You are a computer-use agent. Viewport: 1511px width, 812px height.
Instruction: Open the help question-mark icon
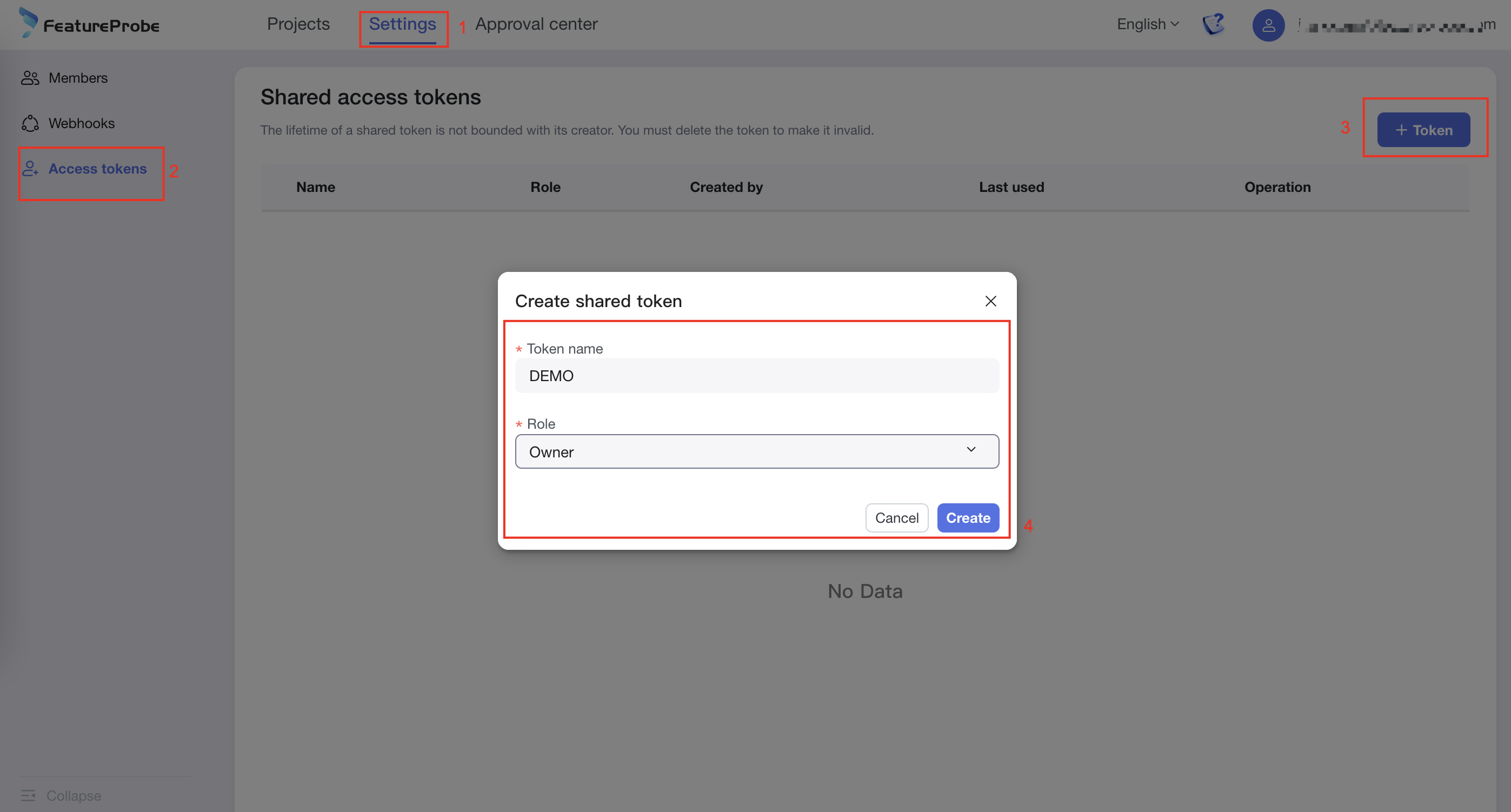click(1213, 25)
